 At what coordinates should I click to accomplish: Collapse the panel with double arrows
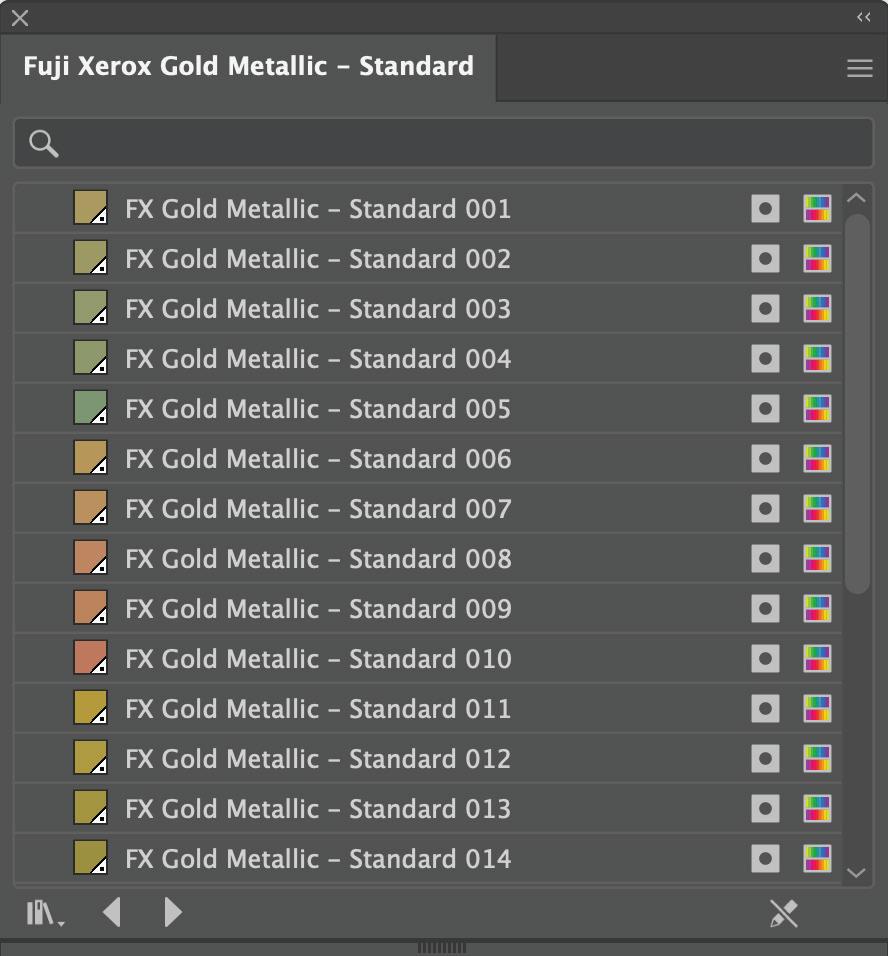point(864,17)
